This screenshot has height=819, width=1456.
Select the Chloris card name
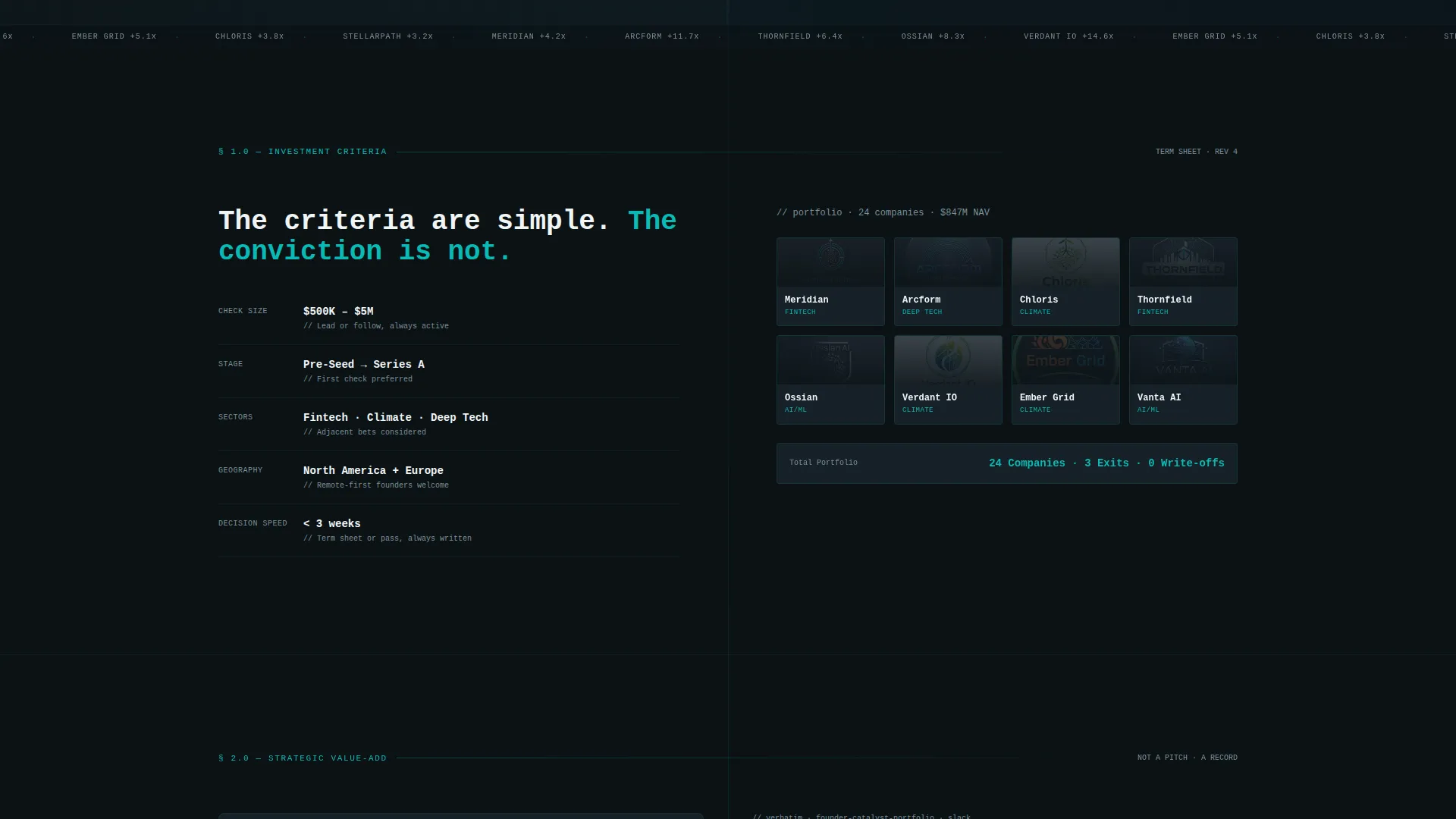(1038, 300)
